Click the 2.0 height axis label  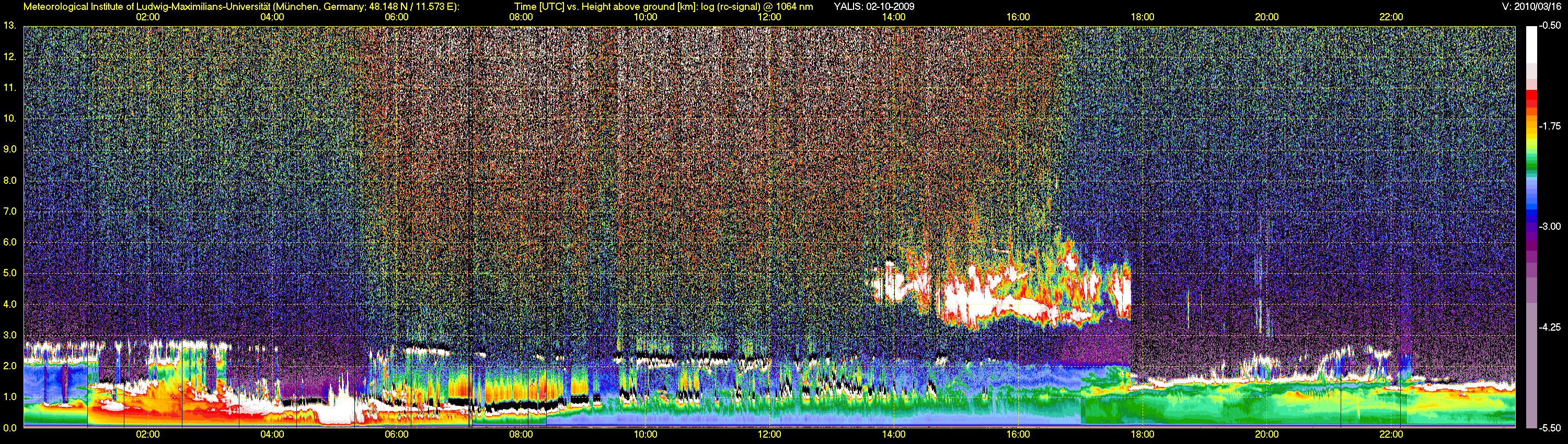pos(10,366)
